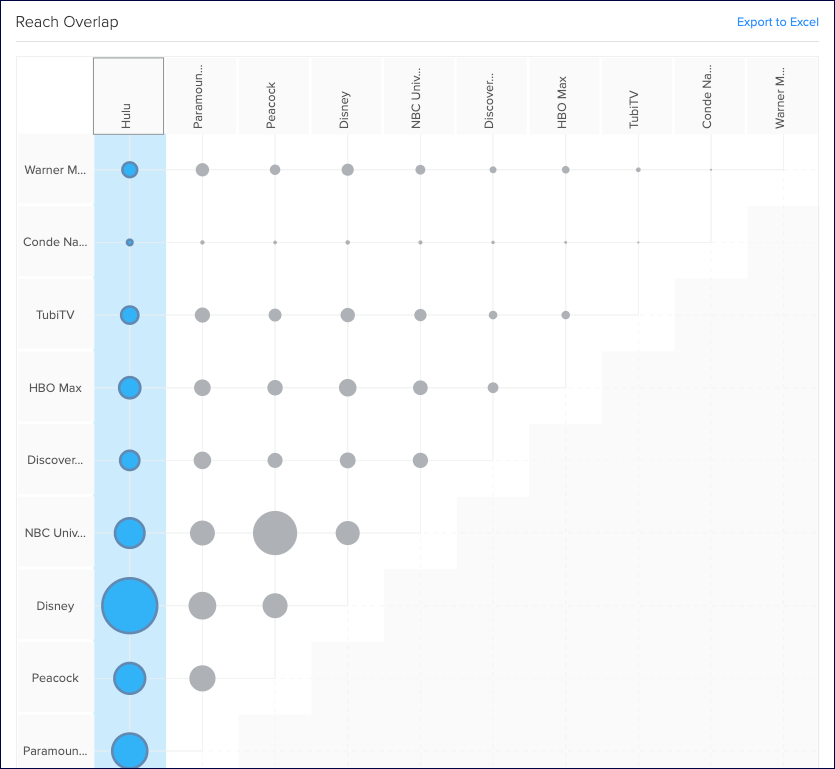Click the large Hulu–Disney overlap bubble
835x769 pixels.
[129, 606]
